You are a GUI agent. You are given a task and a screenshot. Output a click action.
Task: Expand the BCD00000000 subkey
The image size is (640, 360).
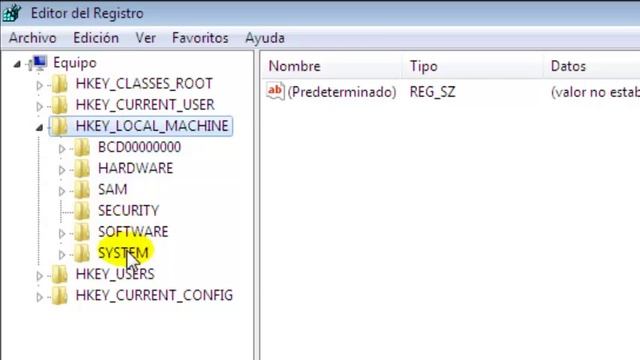(x=62, y=149)
